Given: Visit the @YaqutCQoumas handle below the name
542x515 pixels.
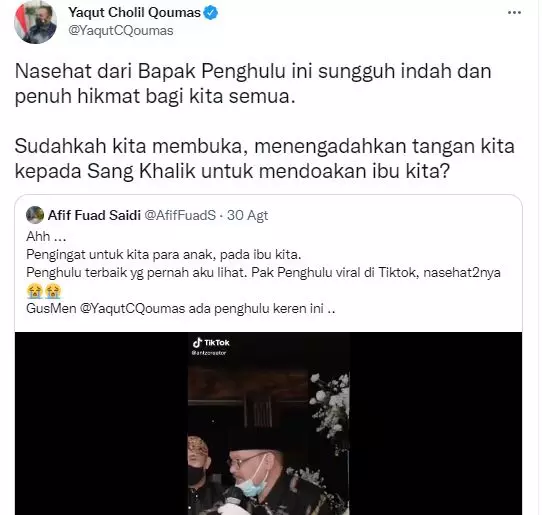Looking at the screenshot, I should coord(121,31).
